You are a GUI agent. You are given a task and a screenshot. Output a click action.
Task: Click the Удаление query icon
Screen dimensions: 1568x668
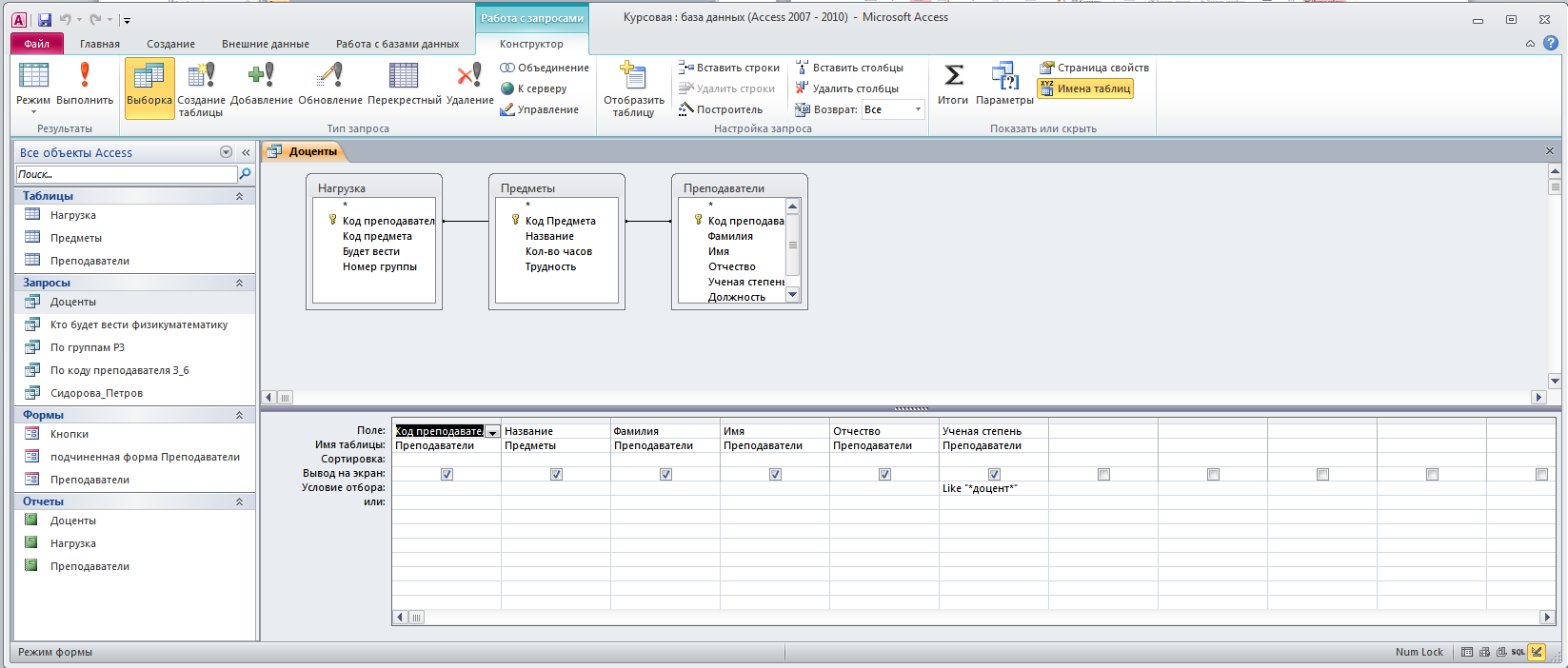coord(469,86)
